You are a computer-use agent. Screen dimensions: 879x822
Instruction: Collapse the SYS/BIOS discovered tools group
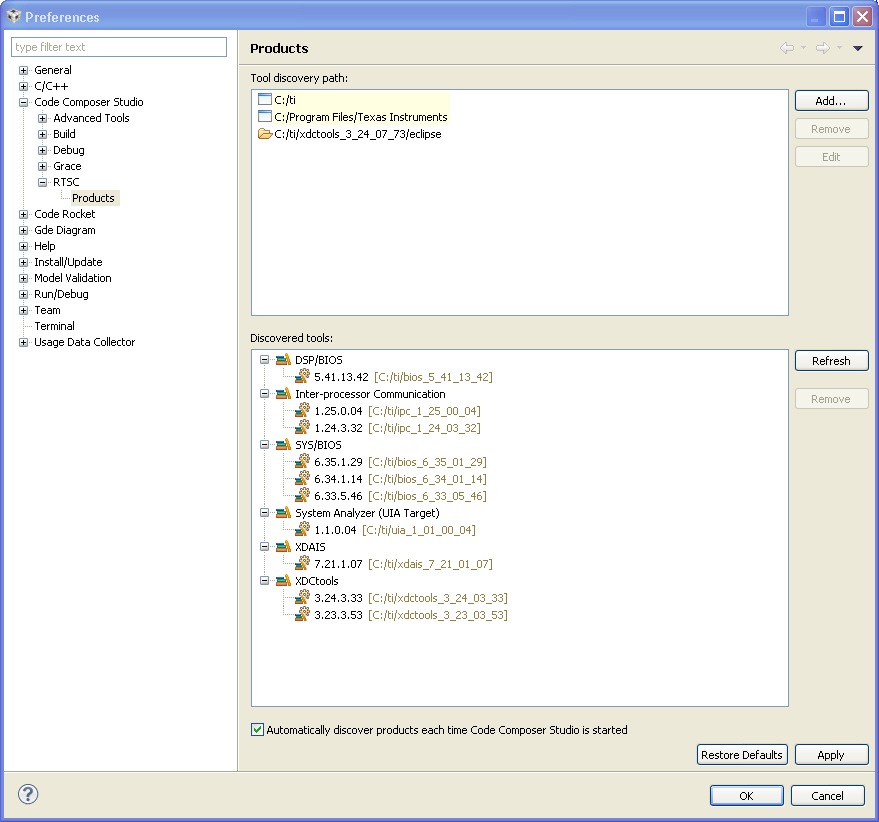[x=265, y=445]
